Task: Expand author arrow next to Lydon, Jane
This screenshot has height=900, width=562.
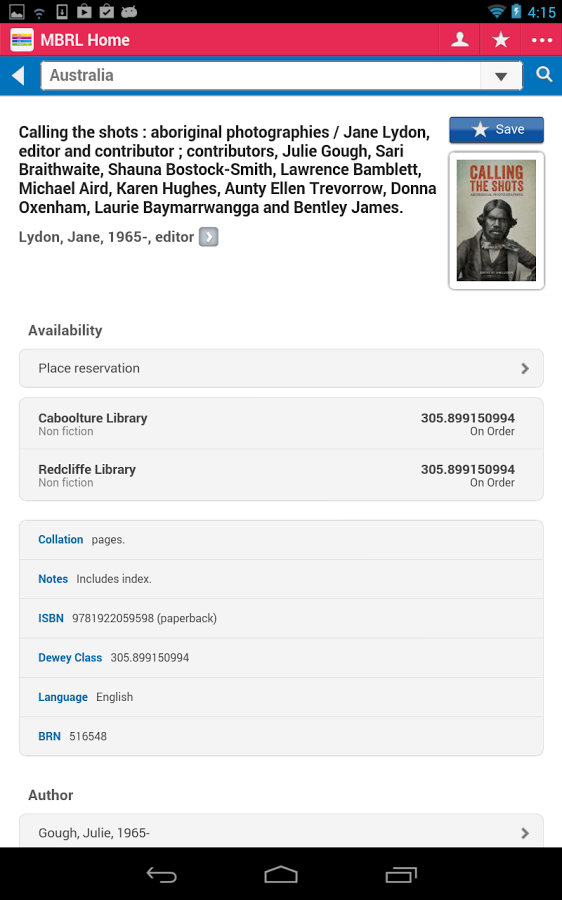Action: [208, 236]
